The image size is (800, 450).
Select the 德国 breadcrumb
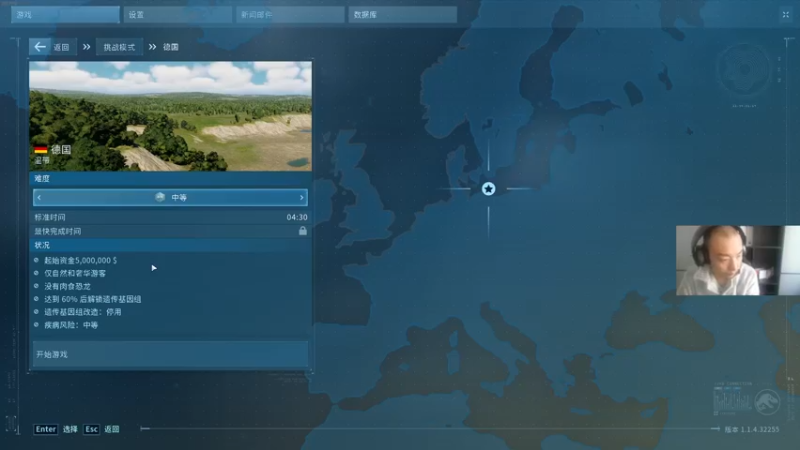tap(171, 47)
